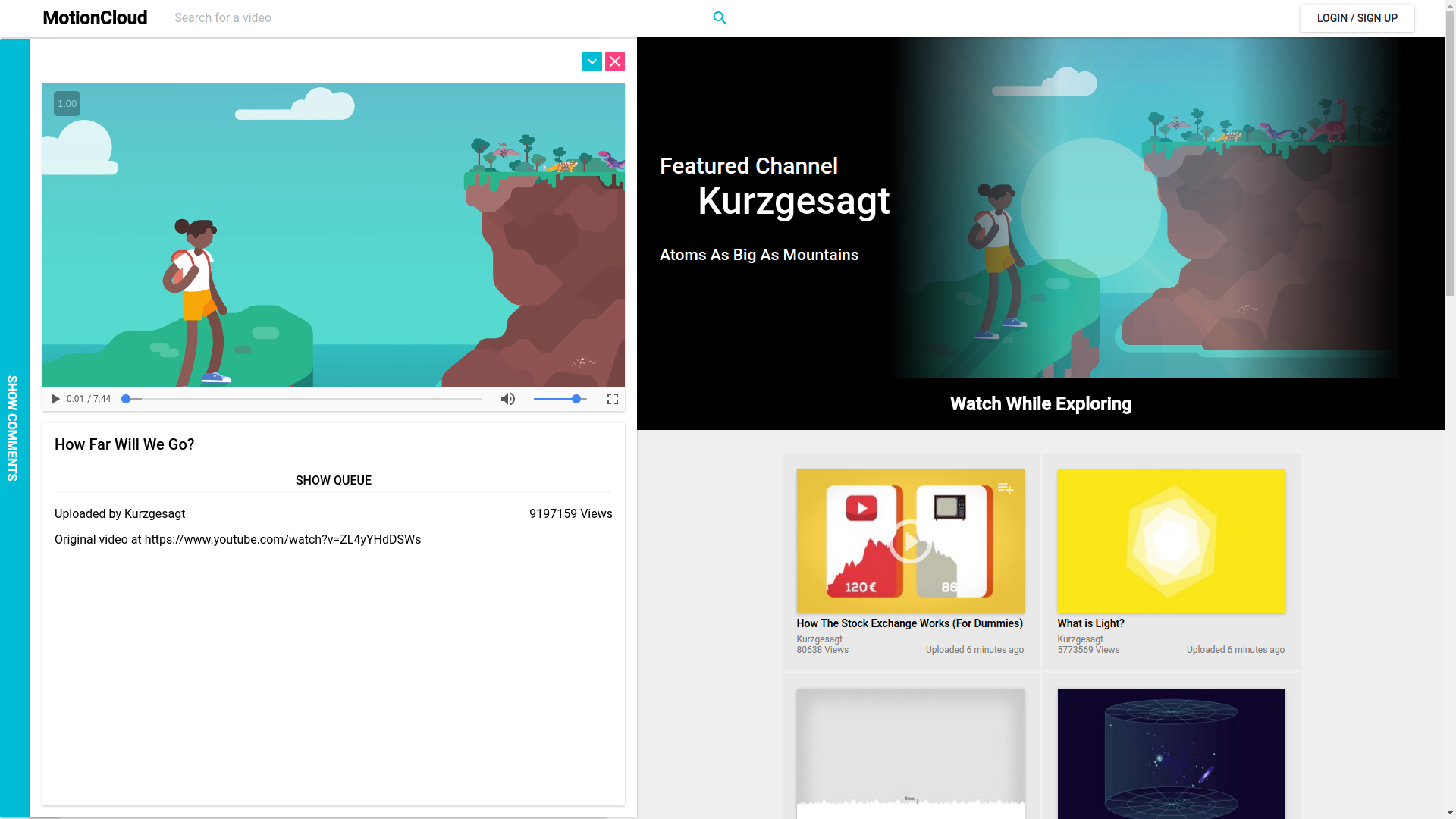The height and width of the screenshot is (819, 1456).
Task: Click the search magnifier icon
Action: (x=720, y=17)
